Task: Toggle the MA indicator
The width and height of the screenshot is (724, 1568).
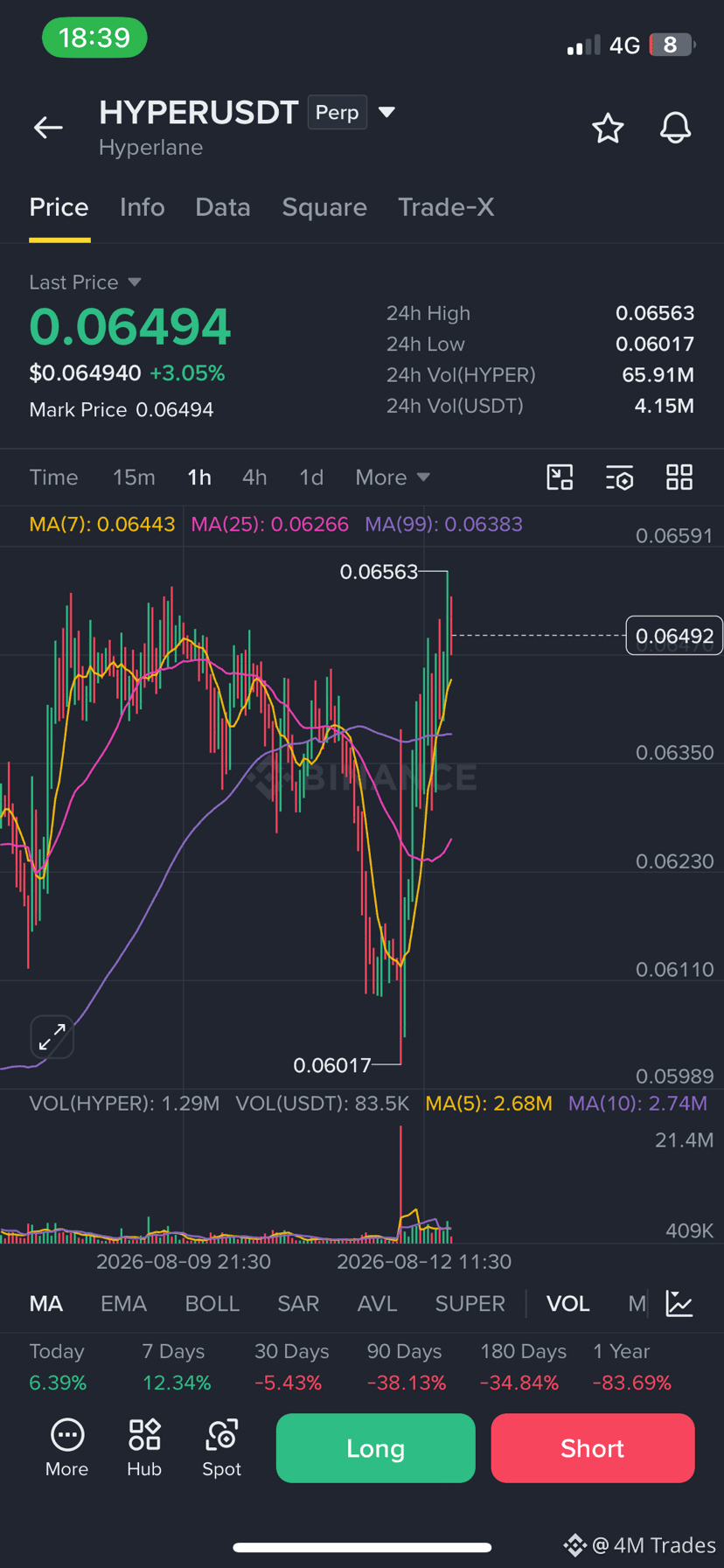Action: point(46,1304)
